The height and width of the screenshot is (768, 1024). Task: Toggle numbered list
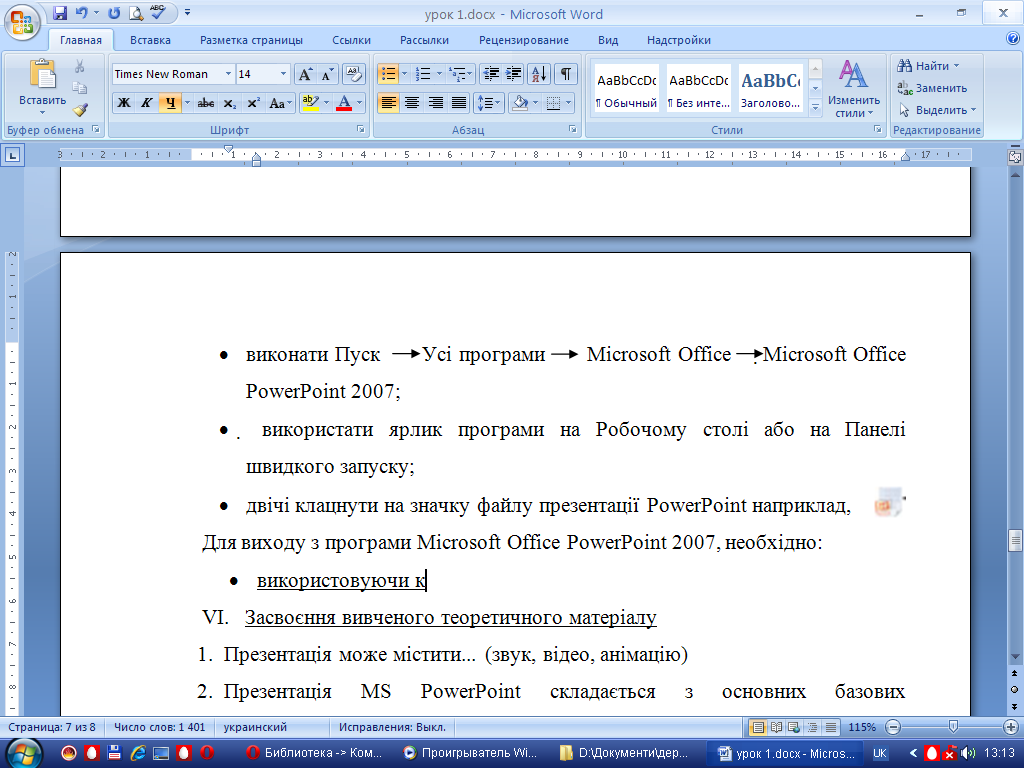(x=423, y=74)
